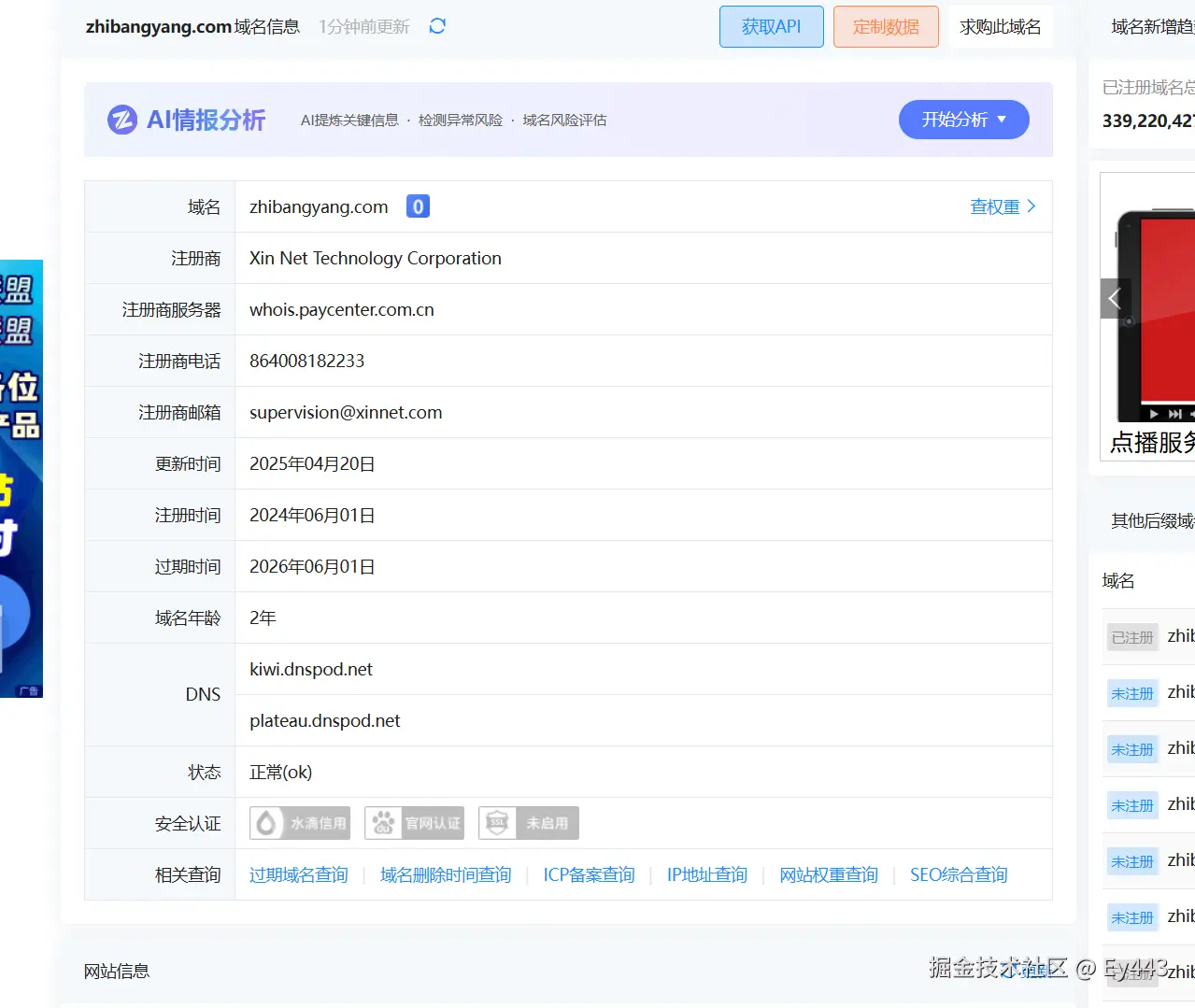Click the 水滴信用 certification badge
Screen dimensions: 1195x1008
pyautogui.click(x=300, y=823)
